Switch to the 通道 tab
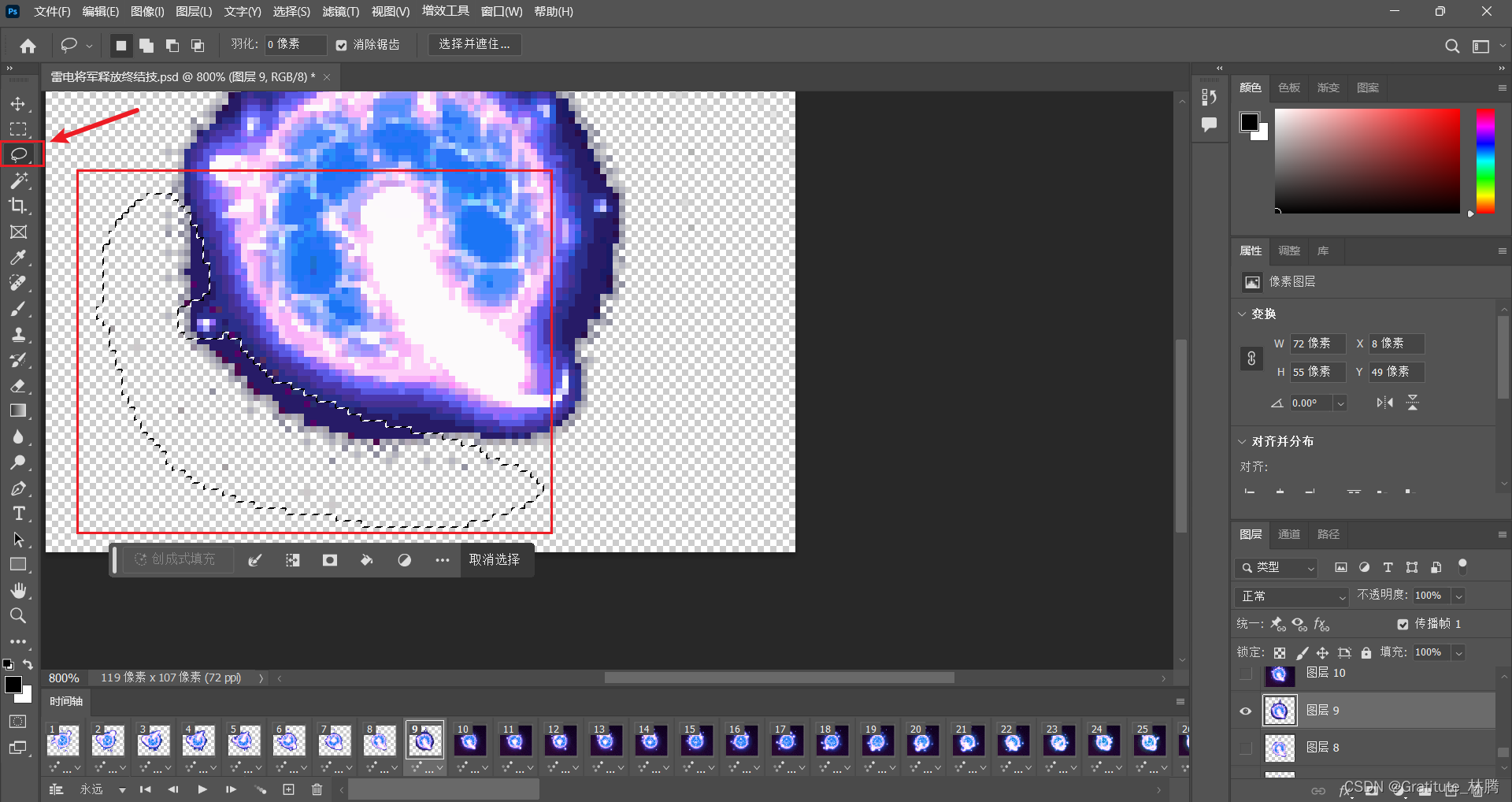 [x=1289, y=534]
